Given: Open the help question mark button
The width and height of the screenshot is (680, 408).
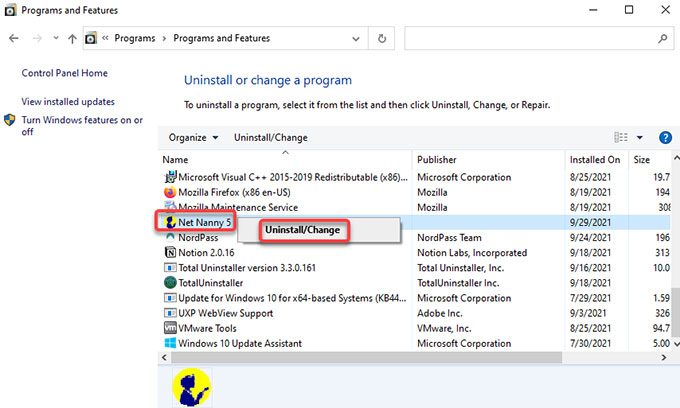Looking at the screenshot, I should [665, 137].
